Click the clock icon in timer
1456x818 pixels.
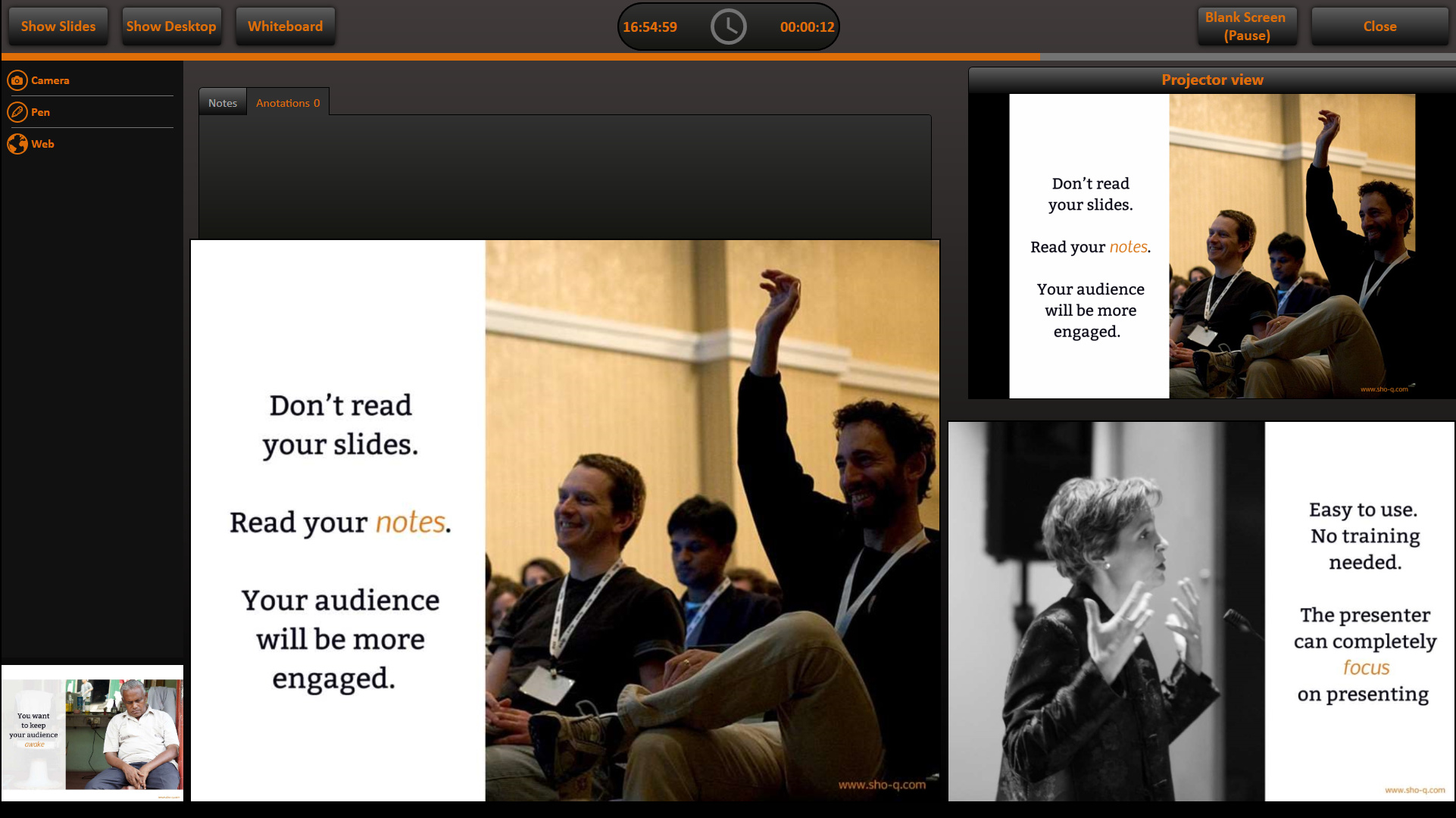pyautogui.click(x=728, y=27)
